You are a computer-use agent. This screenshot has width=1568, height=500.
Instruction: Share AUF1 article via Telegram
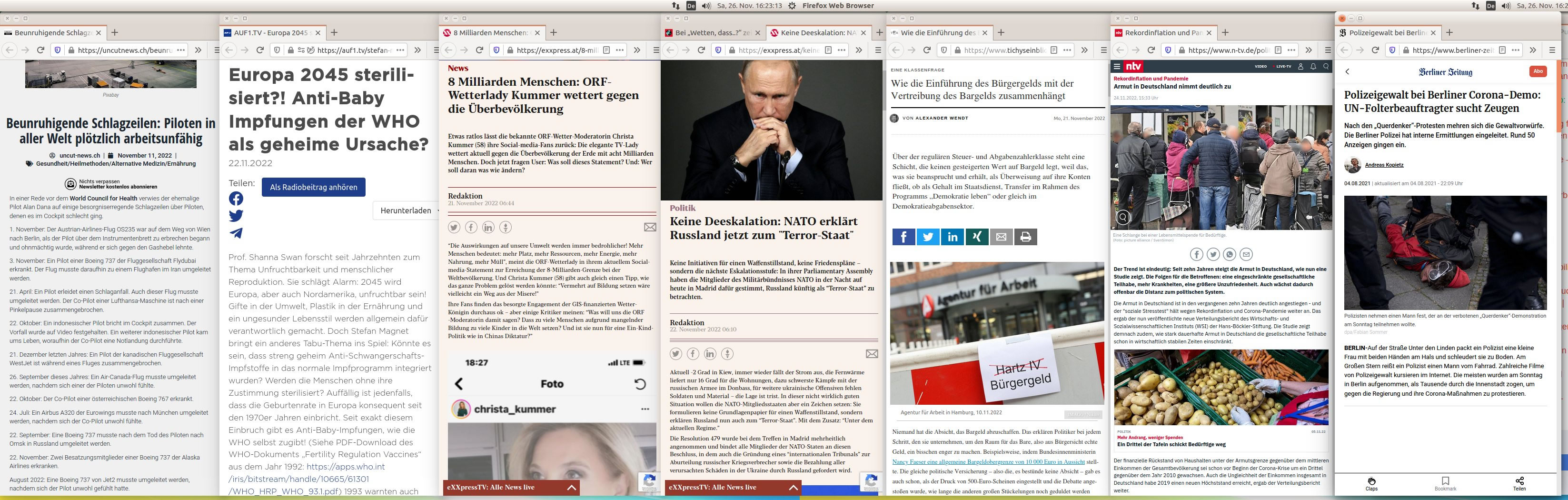[236, 233]
